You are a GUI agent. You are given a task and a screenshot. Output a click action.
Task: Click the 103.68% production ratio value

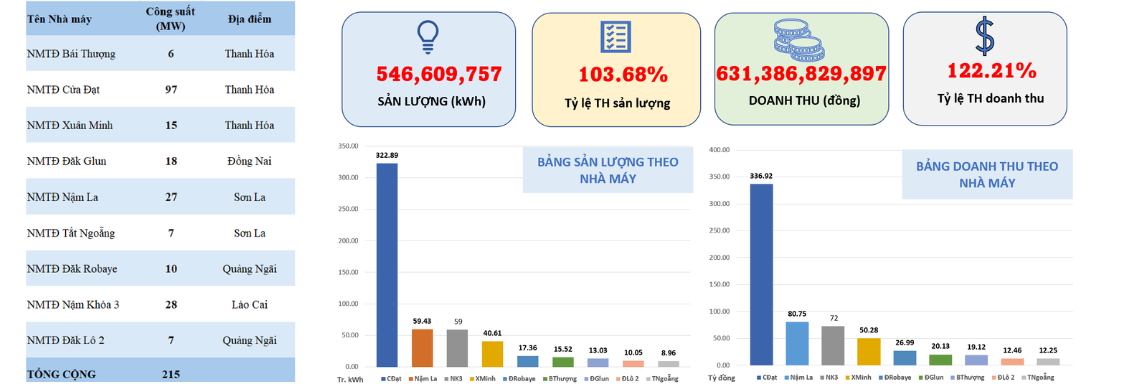(x=623, y=74)
